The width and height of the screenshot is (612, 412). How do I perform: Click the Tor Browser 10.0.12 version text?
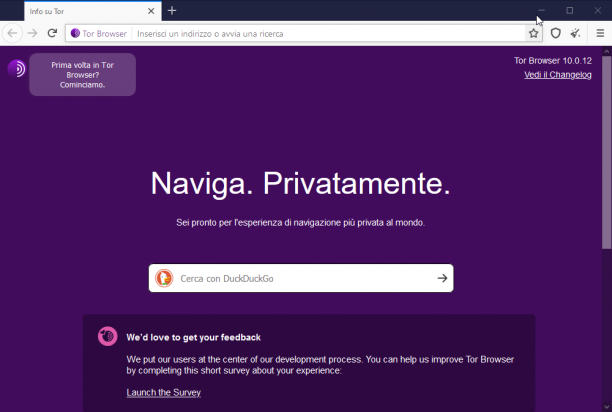click(x=553, y=60)
